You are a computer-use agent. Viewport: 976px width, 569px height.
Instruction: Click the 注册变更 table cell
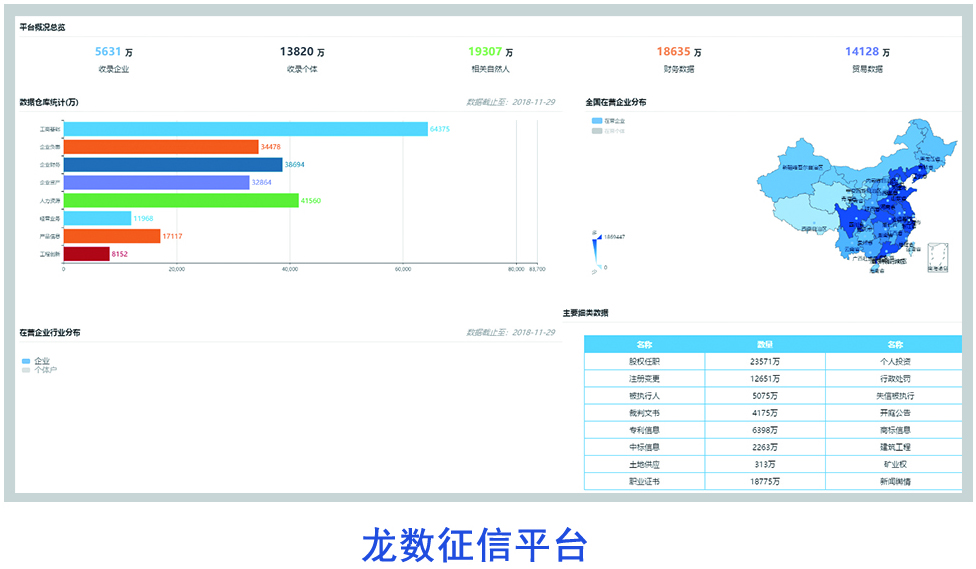coord(644,379)
